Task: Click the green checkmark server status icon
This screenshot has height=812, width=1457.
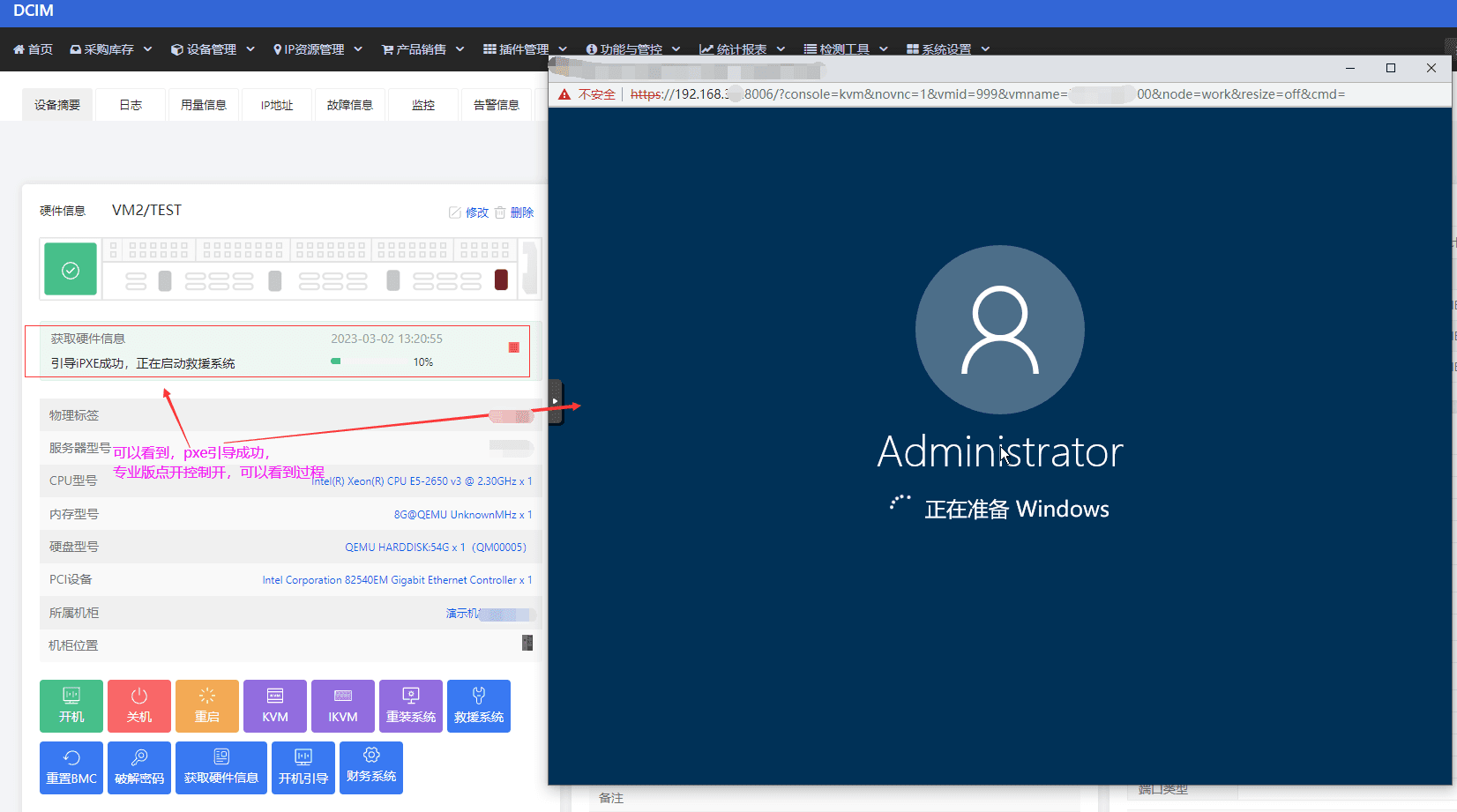Action: (71, 270)
